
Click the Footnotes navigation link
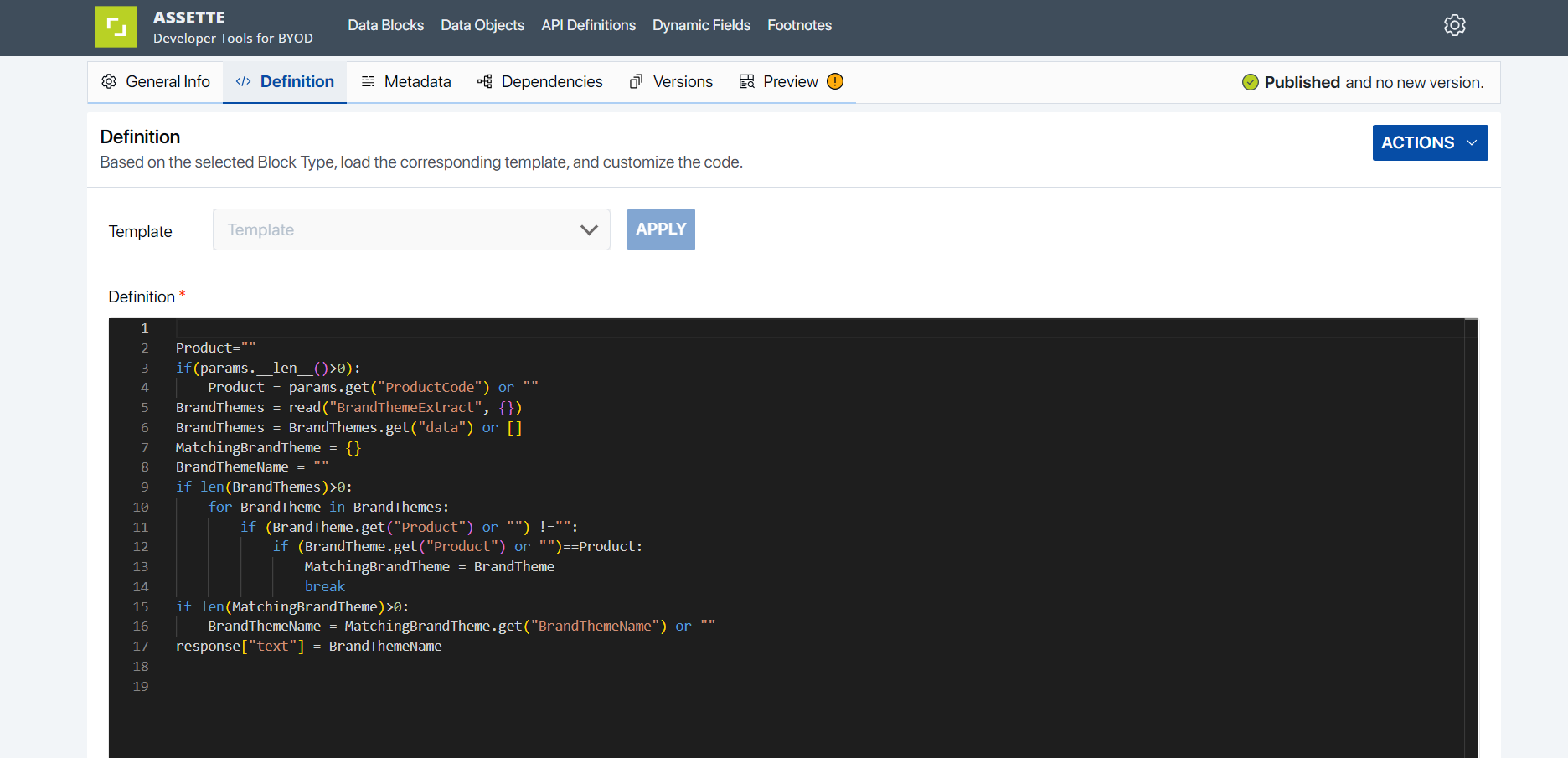point(799,25)
